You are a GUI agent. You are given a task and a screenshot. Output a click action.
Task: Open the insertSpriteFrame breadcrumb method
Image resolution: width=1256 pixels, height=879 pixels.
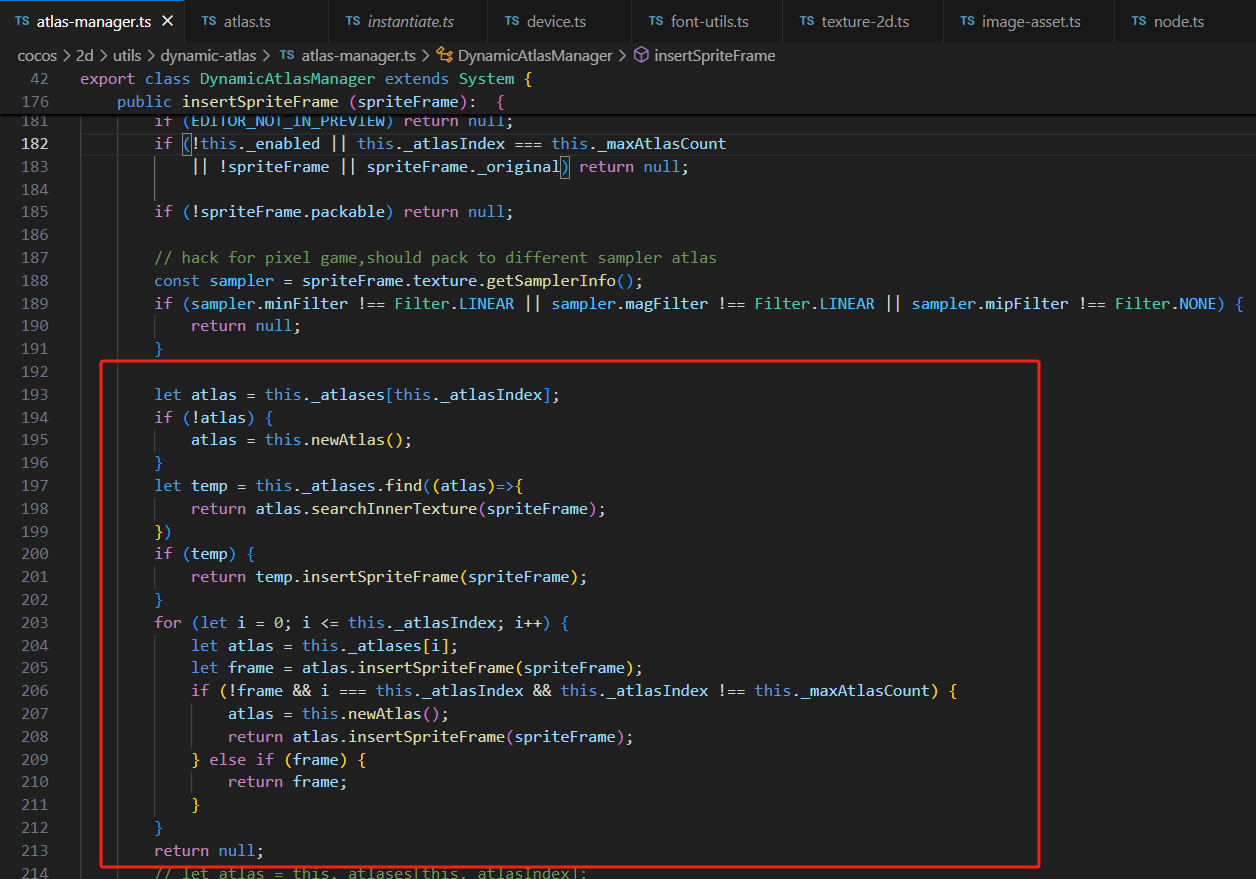[x=714, y=56]
